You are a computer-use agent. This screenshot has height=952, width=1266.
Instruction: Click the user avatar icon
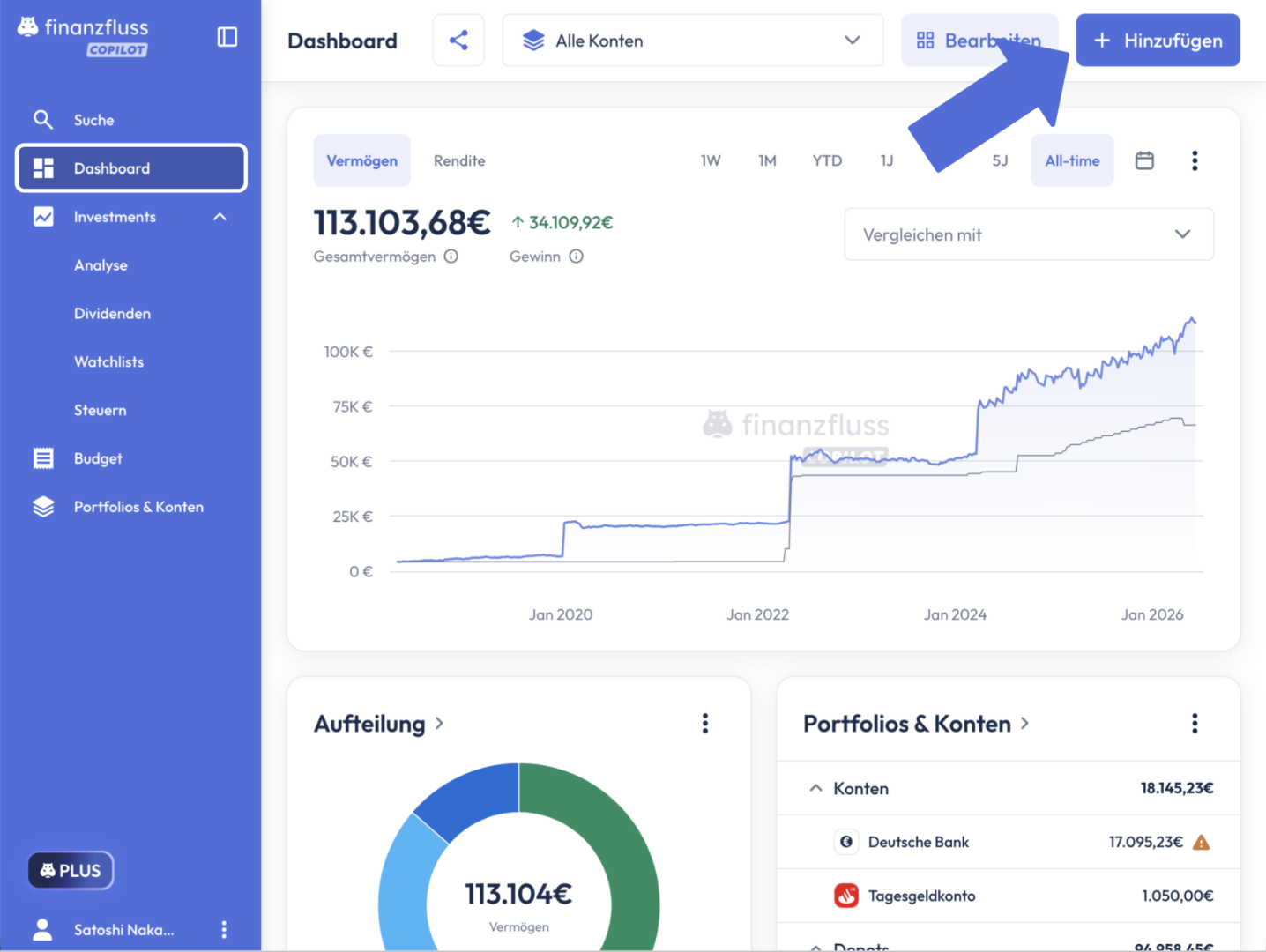(42, 930)
